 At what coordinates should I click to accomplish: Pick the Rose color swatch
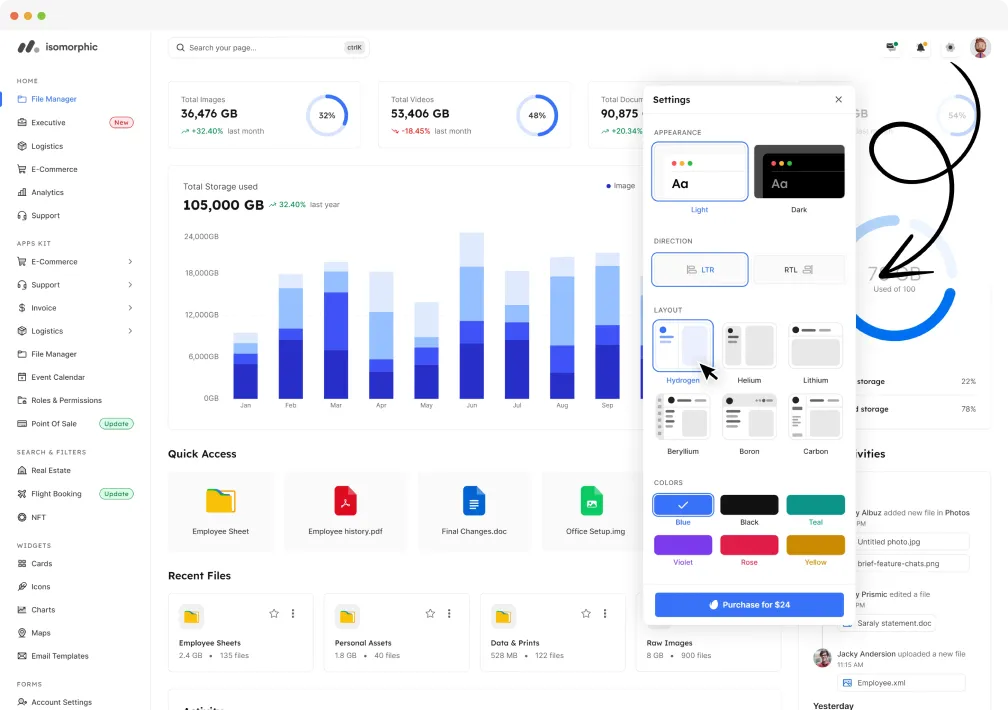pyautogui.click(x=750, y=545)
